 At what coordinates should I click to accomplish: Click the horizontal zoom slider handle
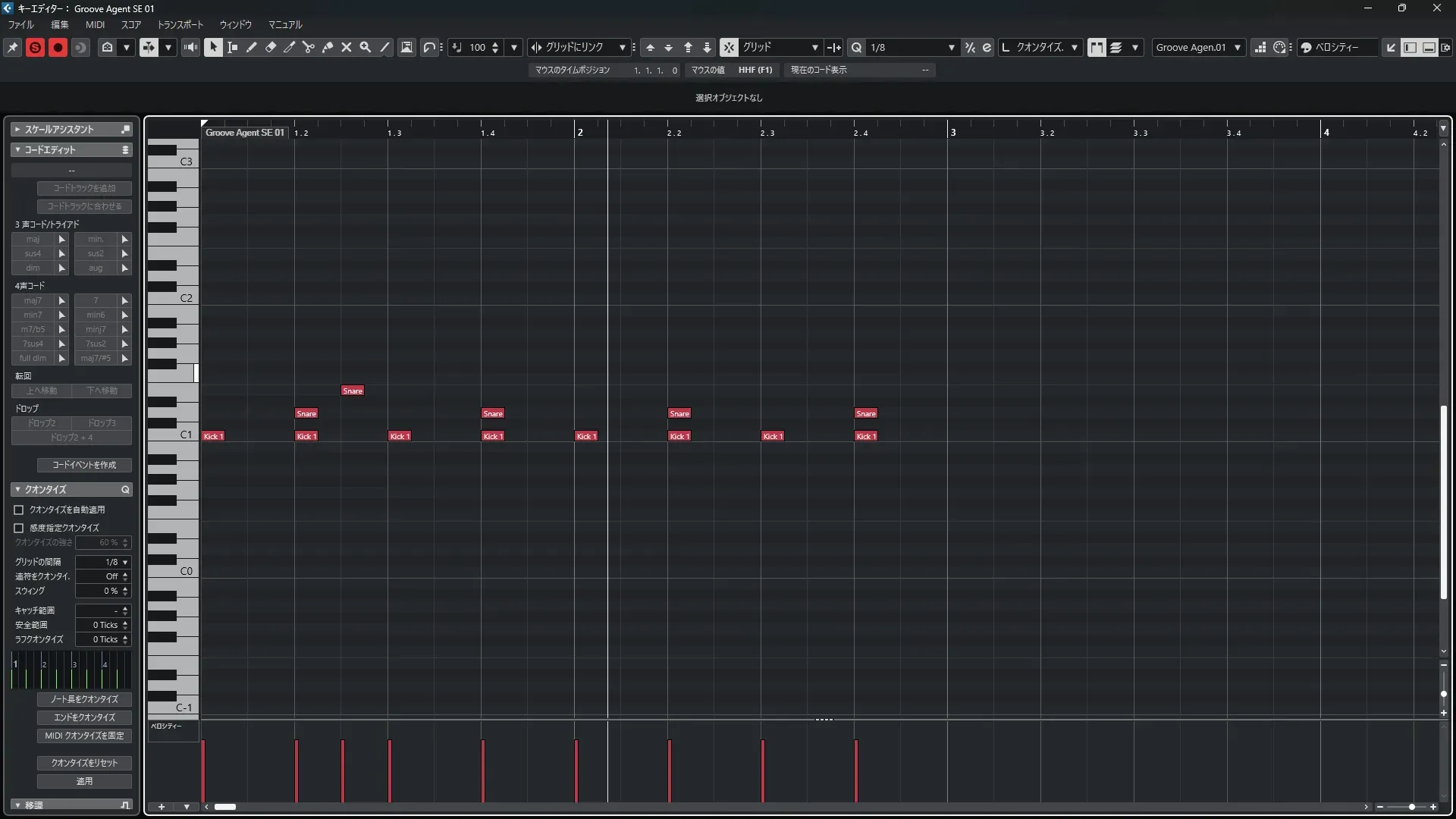[x=1411, y=807]
